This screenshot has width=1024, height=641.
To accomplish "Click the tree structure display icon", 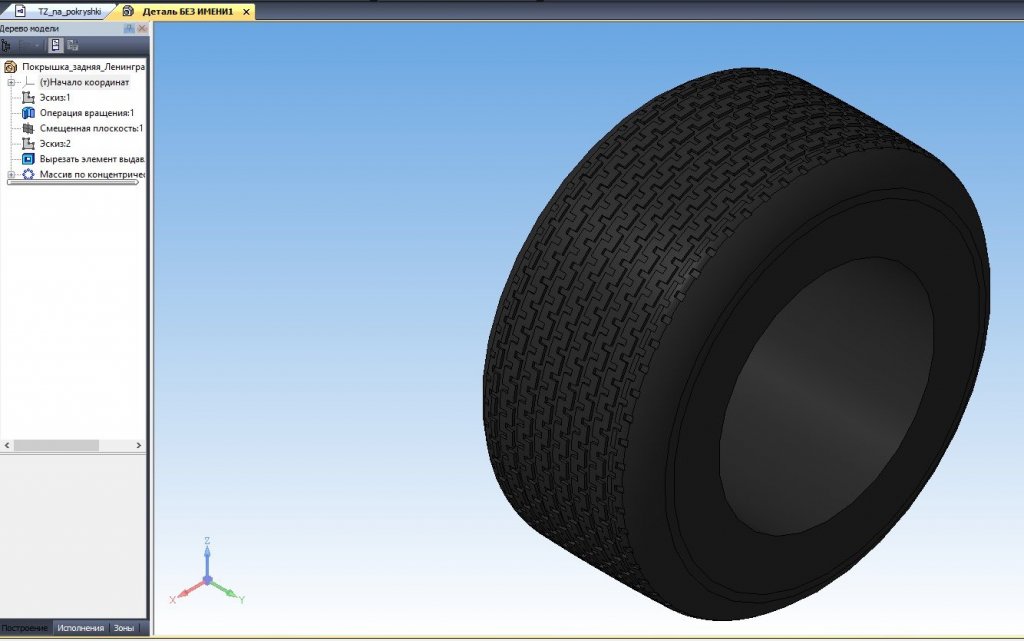I will (7, 45).
